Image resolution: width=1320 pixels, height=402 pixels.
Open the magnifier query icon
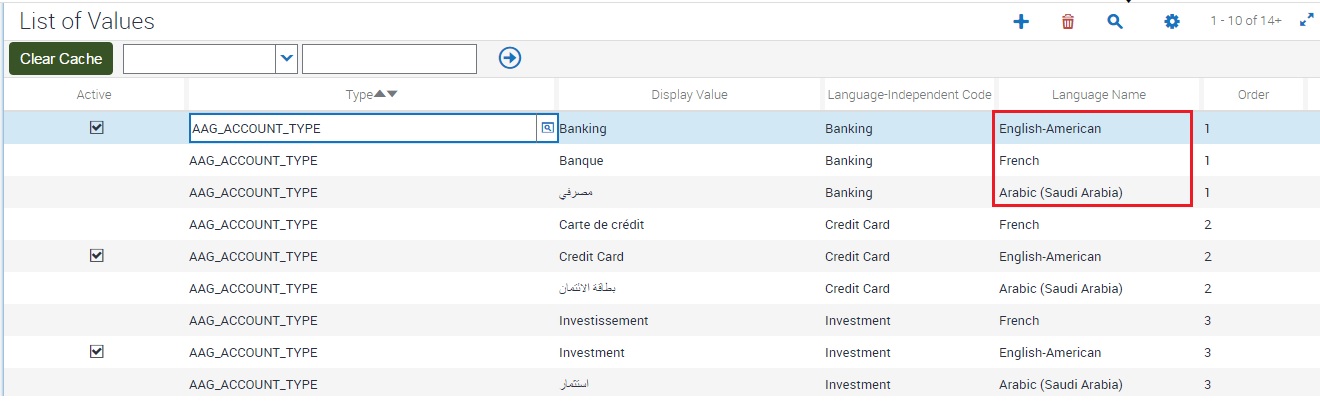point(1115,21)
